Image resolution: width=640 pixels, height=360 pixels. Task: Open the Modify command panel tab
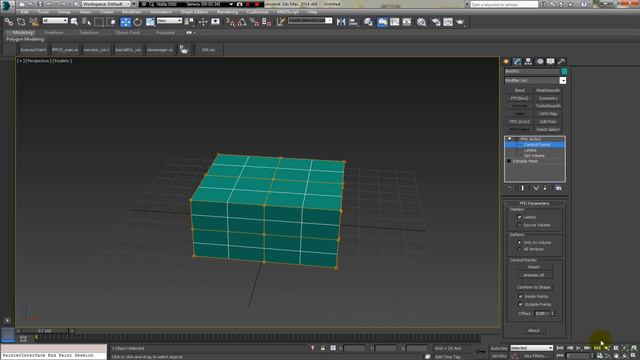click(x=518, y=61)
